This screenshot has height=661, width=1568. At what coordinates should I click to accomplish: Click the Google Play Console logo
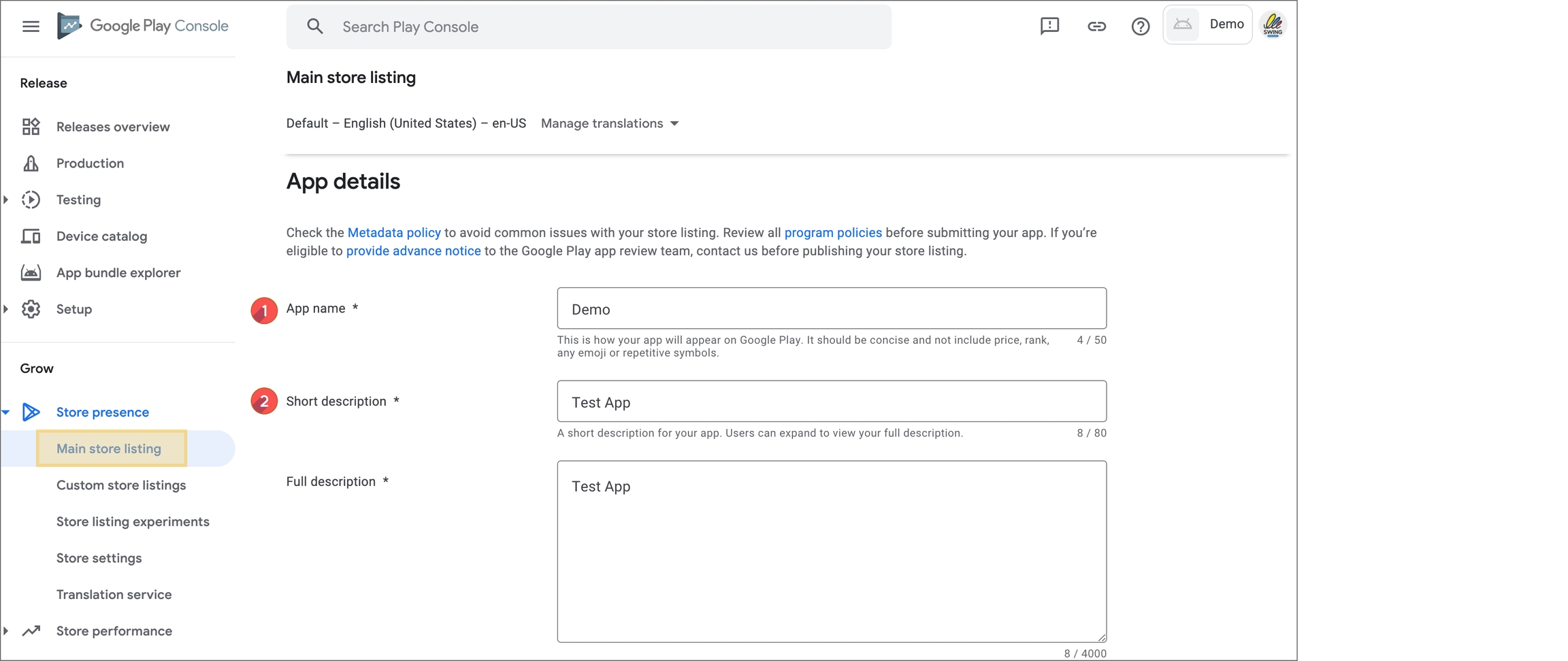tap(143, 26)
